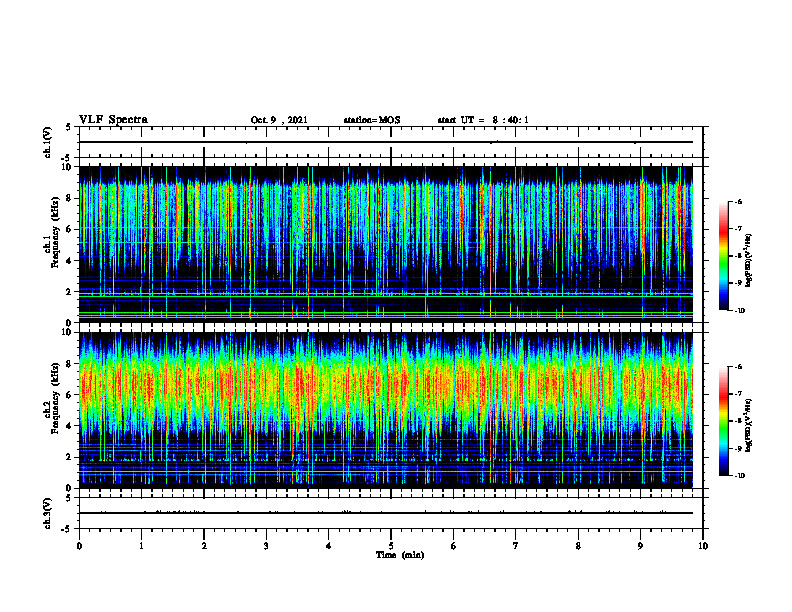Viewport: 792px width, 612px height.
Task: Click the ch.1 spectrogram panel
Action: (386, 244)
